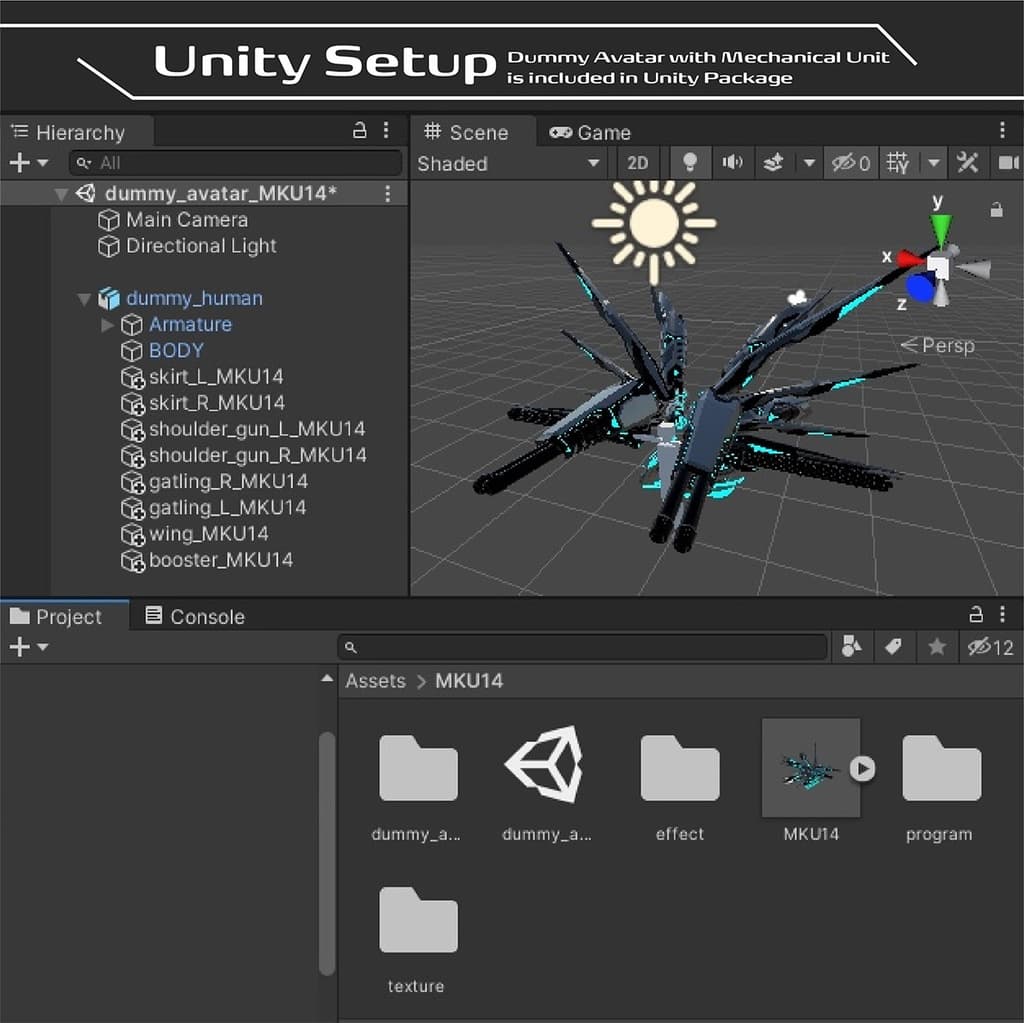1024x1023 pixels.
Task: Select gatling_R_MKU14 object
Action: click(x=214, y=481)
